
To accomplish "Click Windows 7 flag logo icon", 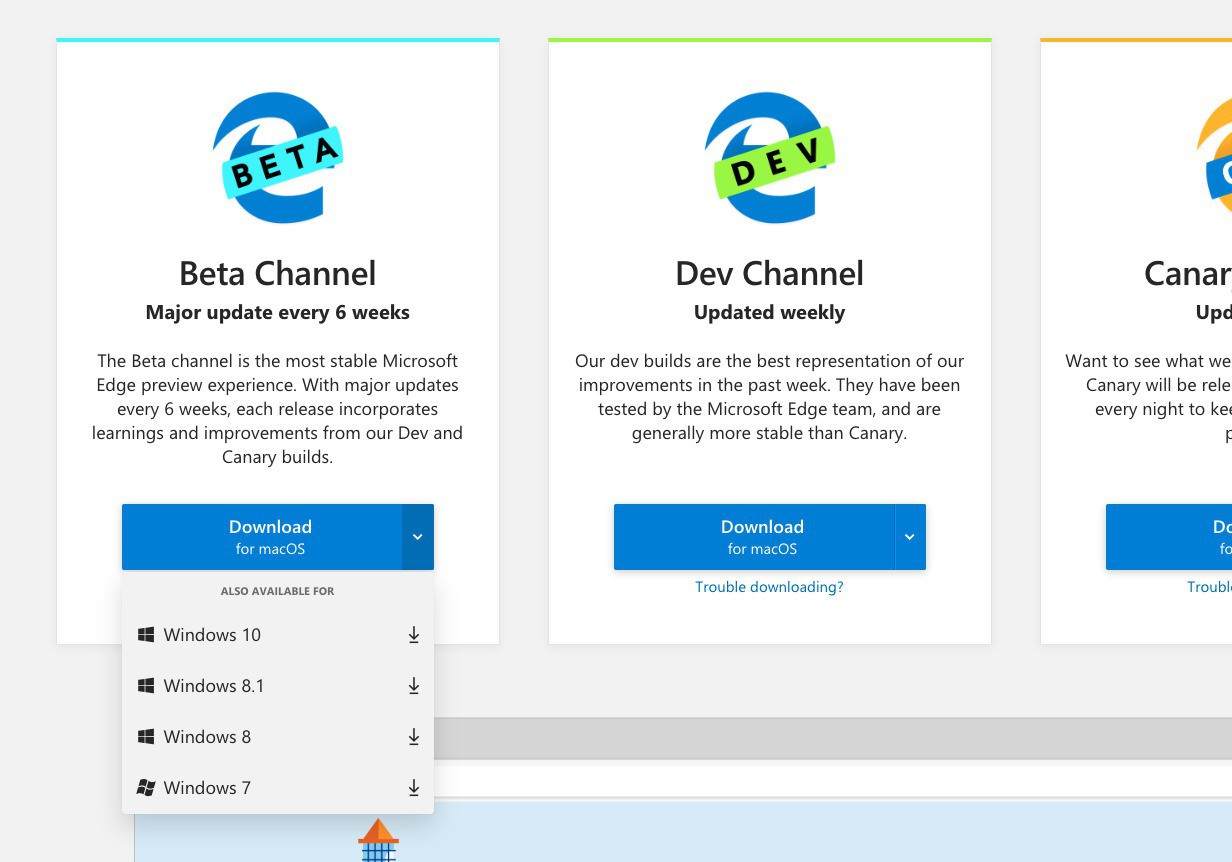I will tap(146, 788).
